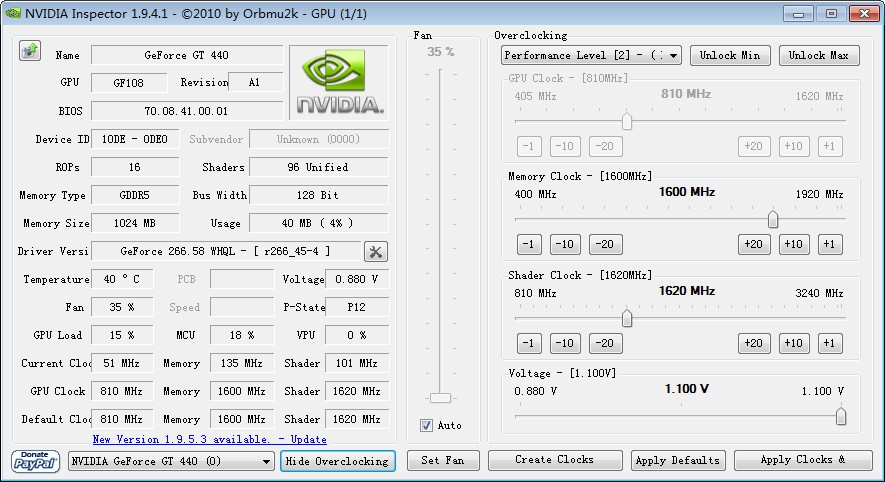This screenshot has height=482, width=885.
Task: Click Hide Overclocking button
Action: 337,461
